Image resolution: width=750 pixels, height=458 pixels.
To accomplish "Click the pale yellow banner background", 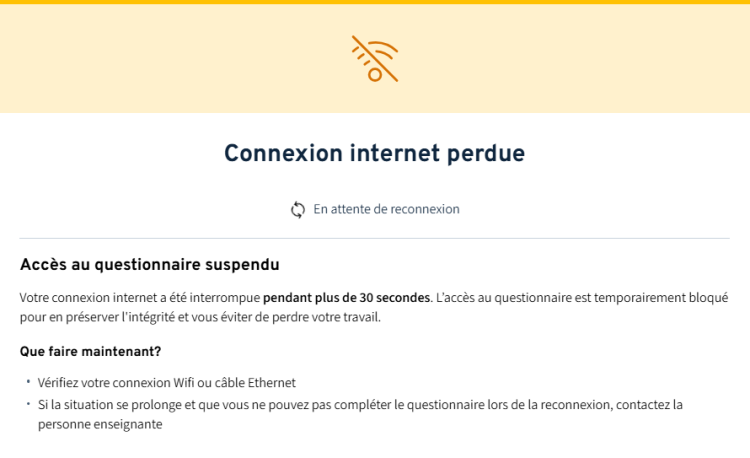I will coord(150,60).
